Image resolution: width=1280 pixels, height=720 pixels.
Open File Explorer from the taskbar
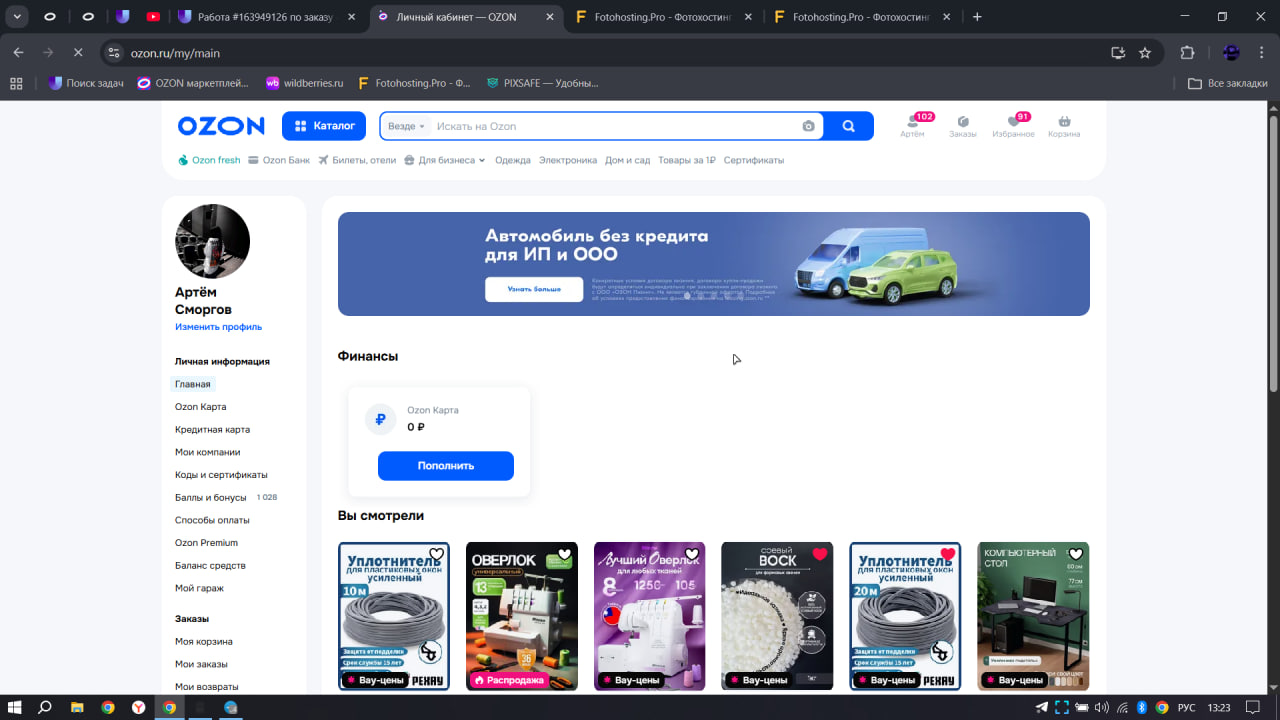pyautogui.click(x=77, y=707)
